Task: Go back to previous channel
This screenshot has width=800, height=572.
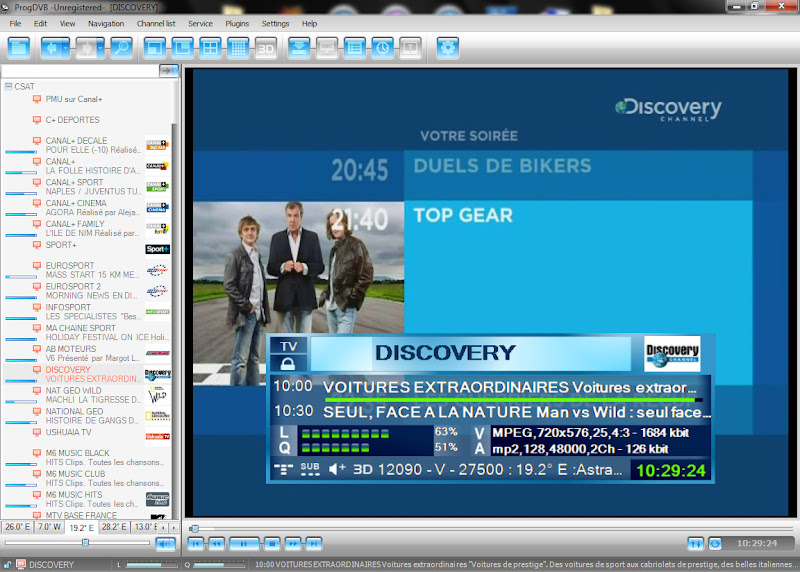Action: [51, 48]
